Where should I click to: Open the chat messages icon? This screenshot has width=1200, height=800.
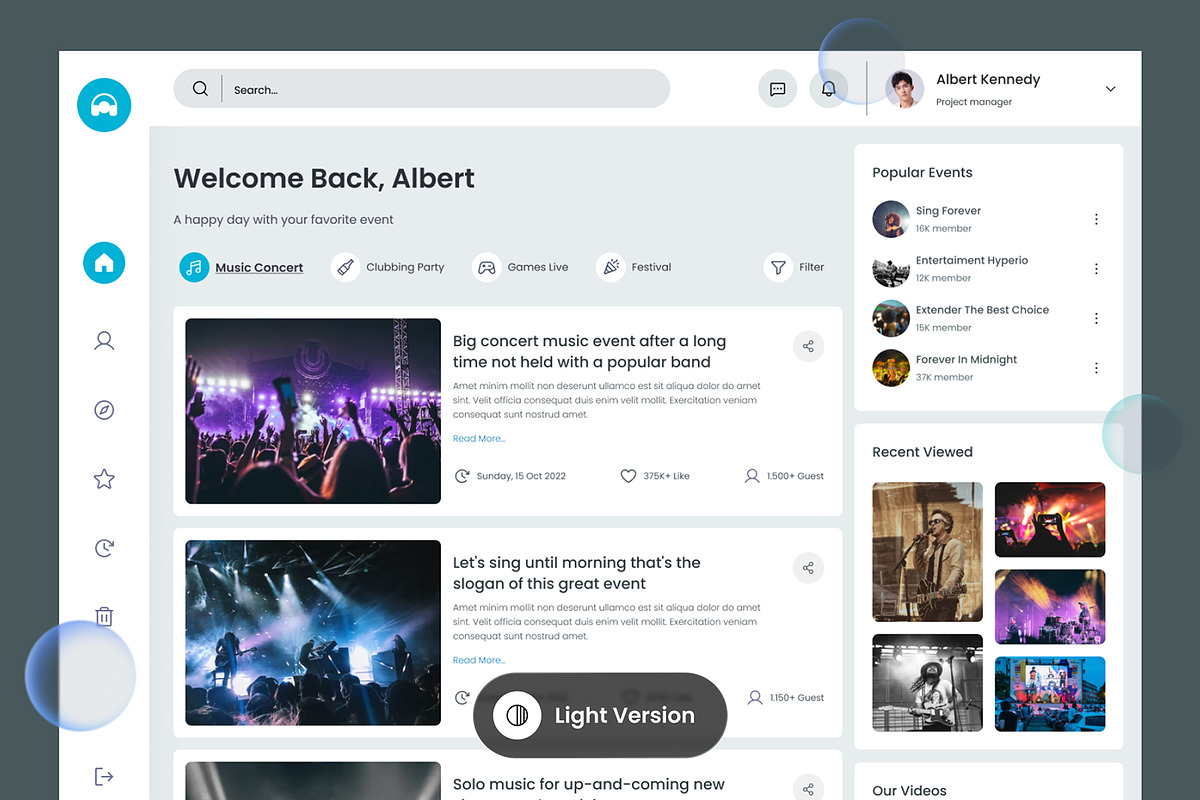(778, 89)
